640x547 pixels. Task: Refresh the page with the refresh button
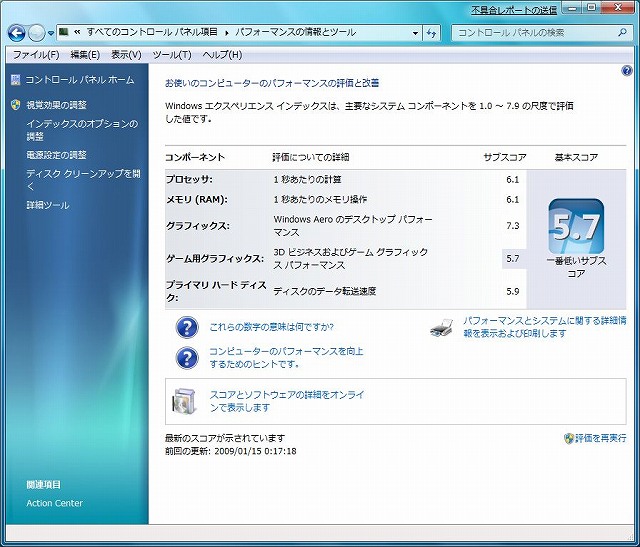pyautogui.click(x=431, y=33)
